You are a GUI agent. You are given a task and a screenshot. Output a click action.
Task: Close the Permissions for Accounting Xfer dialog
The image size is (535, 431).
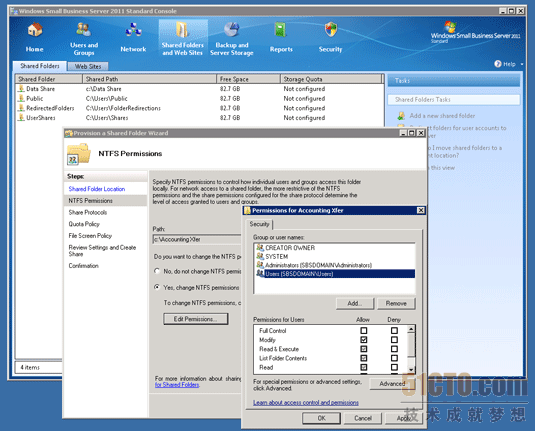(421, 210)
